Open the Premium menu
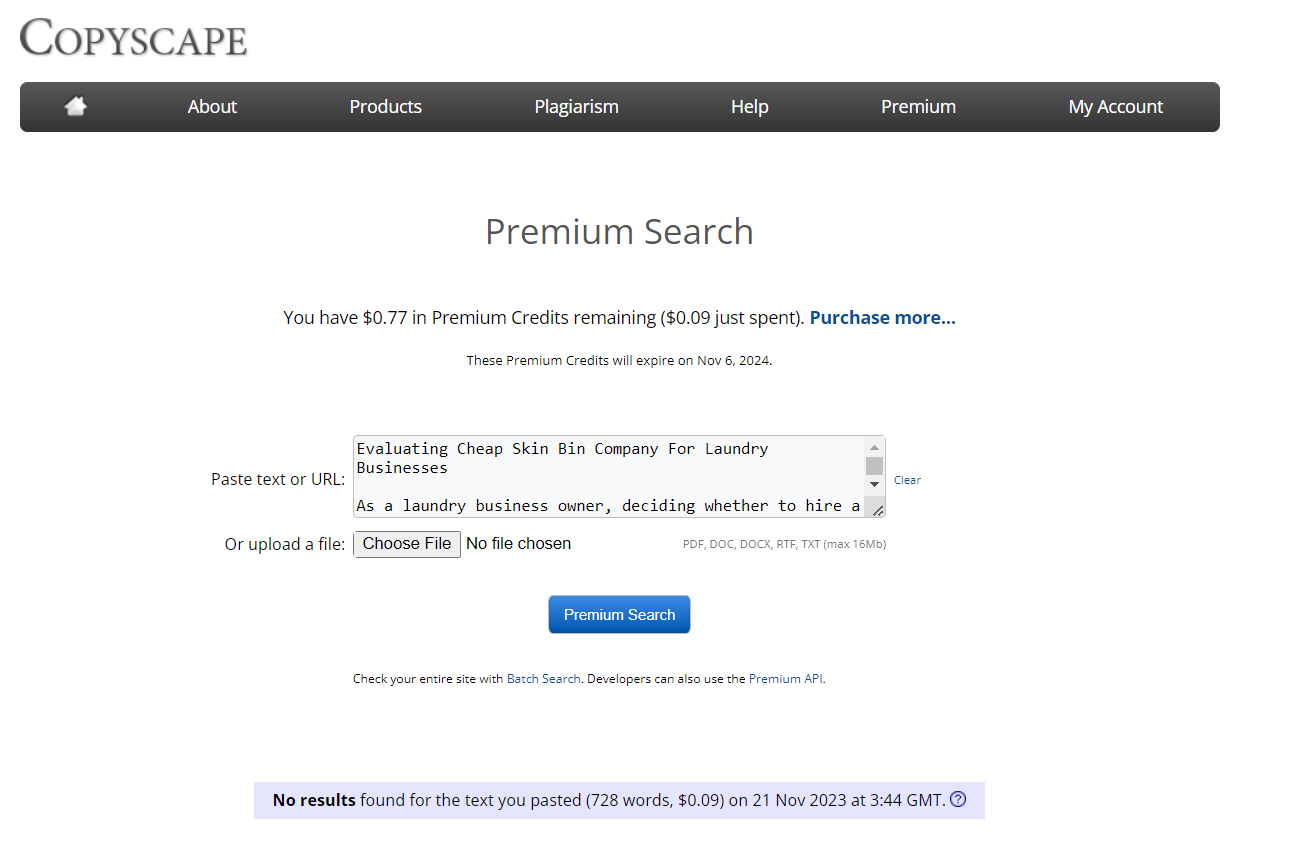 918,107
